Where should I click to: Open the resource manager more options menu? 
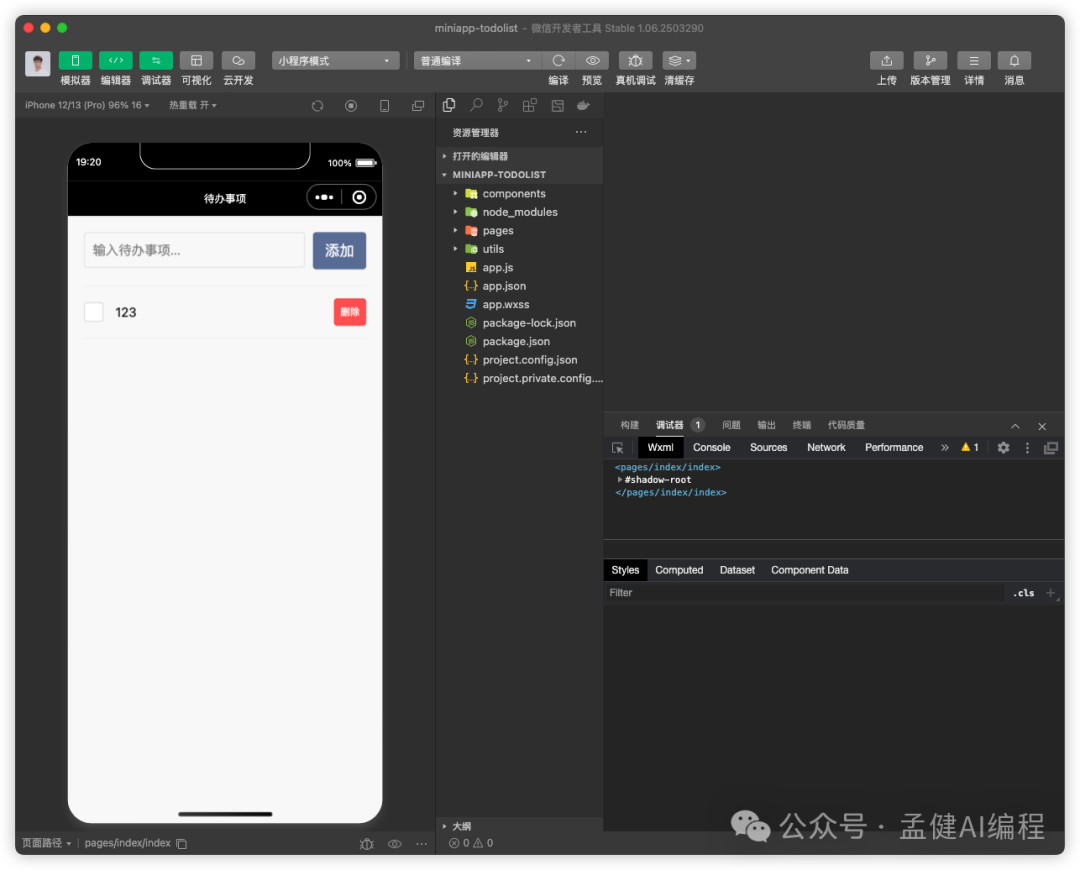pos(581,132)
